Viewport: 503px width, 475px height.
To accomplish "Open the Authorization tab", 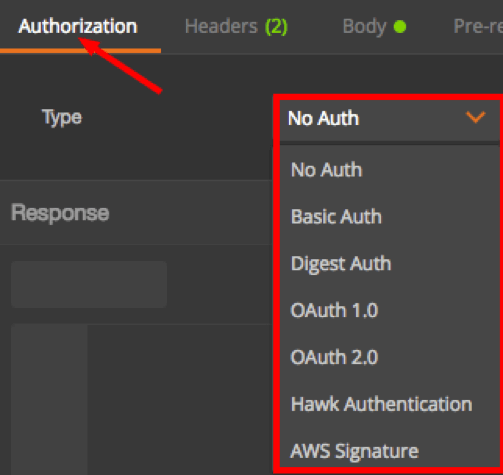I will point(78,26).
